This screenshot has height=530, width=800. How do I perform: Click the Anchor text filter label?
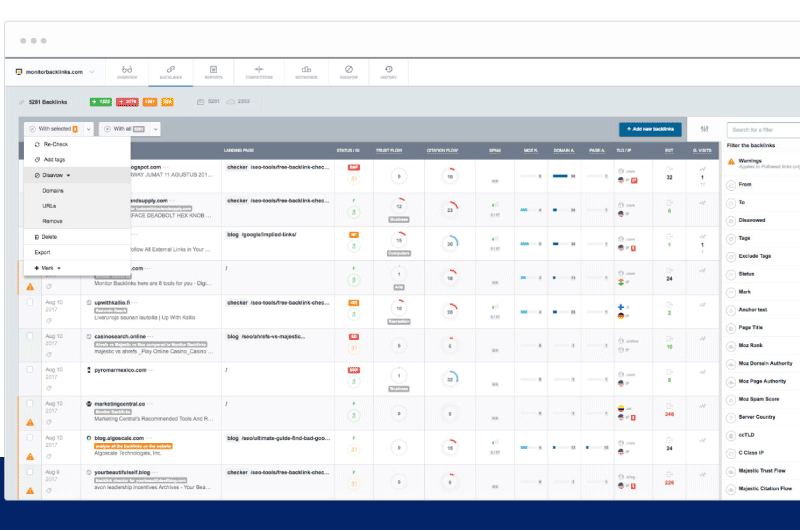pyautogui.click(x=753, y=310)
